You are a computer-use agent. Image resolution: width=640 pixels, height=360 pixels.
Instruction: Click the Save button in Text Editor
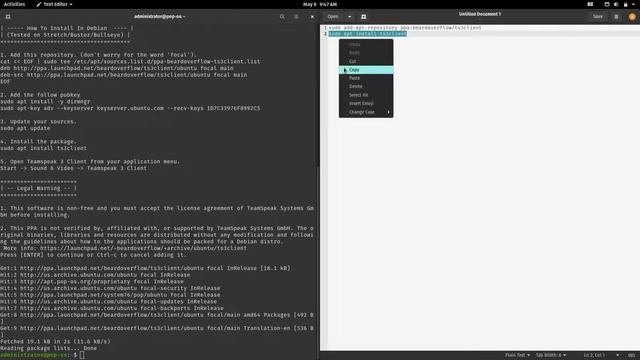[x=598, y=17]
